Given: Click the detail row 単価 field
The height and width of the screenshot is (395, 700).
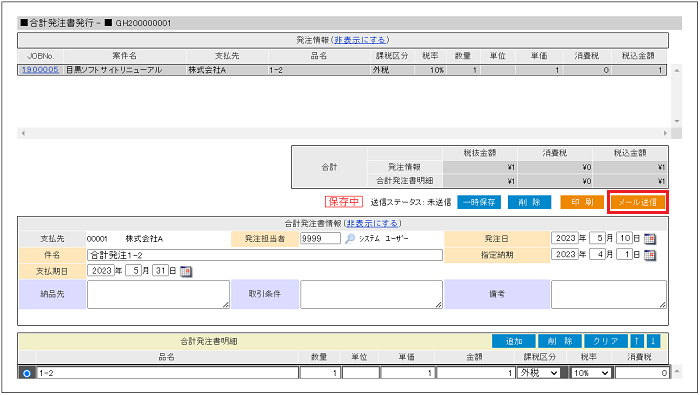Looking at the screenshot, I should (x=408, y=373).
